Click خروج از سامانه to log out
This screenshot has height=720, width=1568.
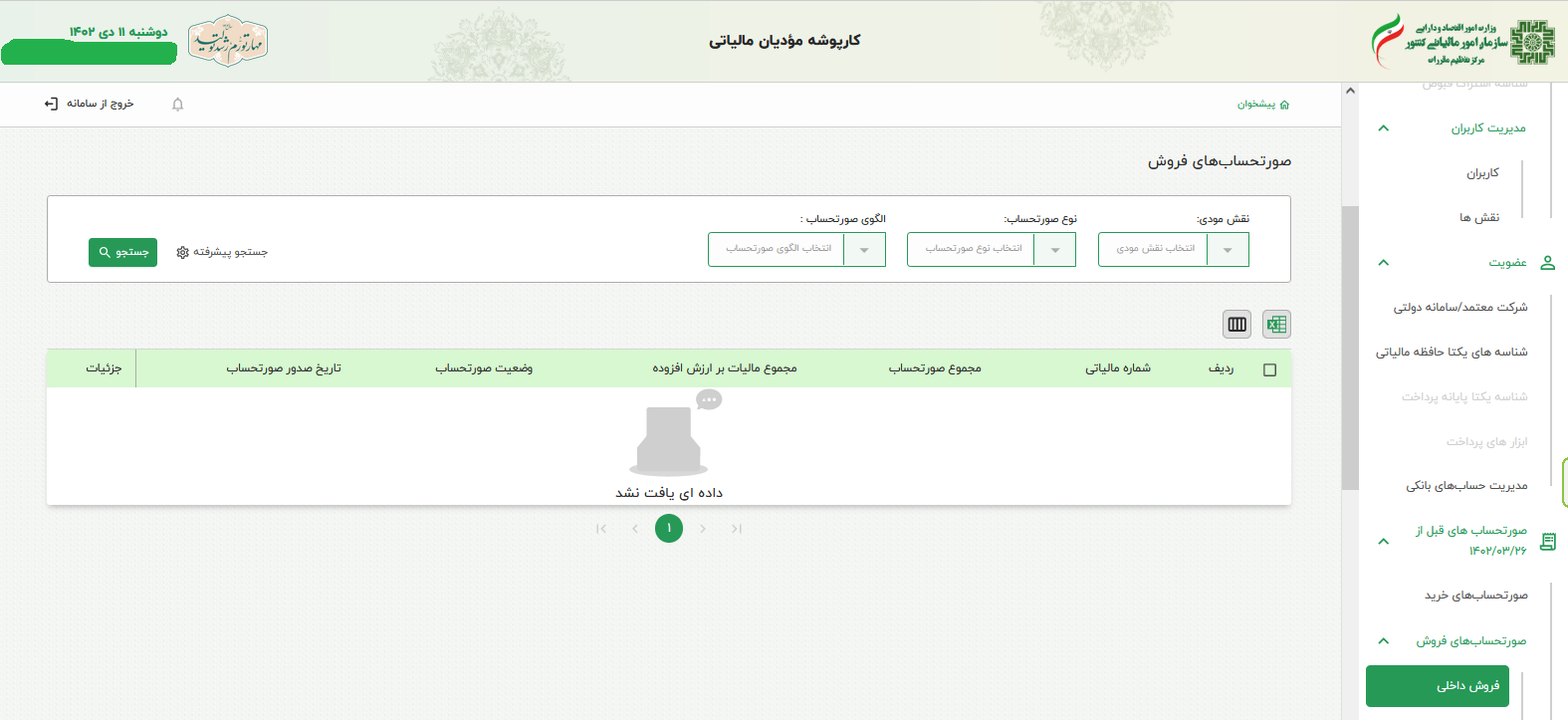tap(90, 104)
